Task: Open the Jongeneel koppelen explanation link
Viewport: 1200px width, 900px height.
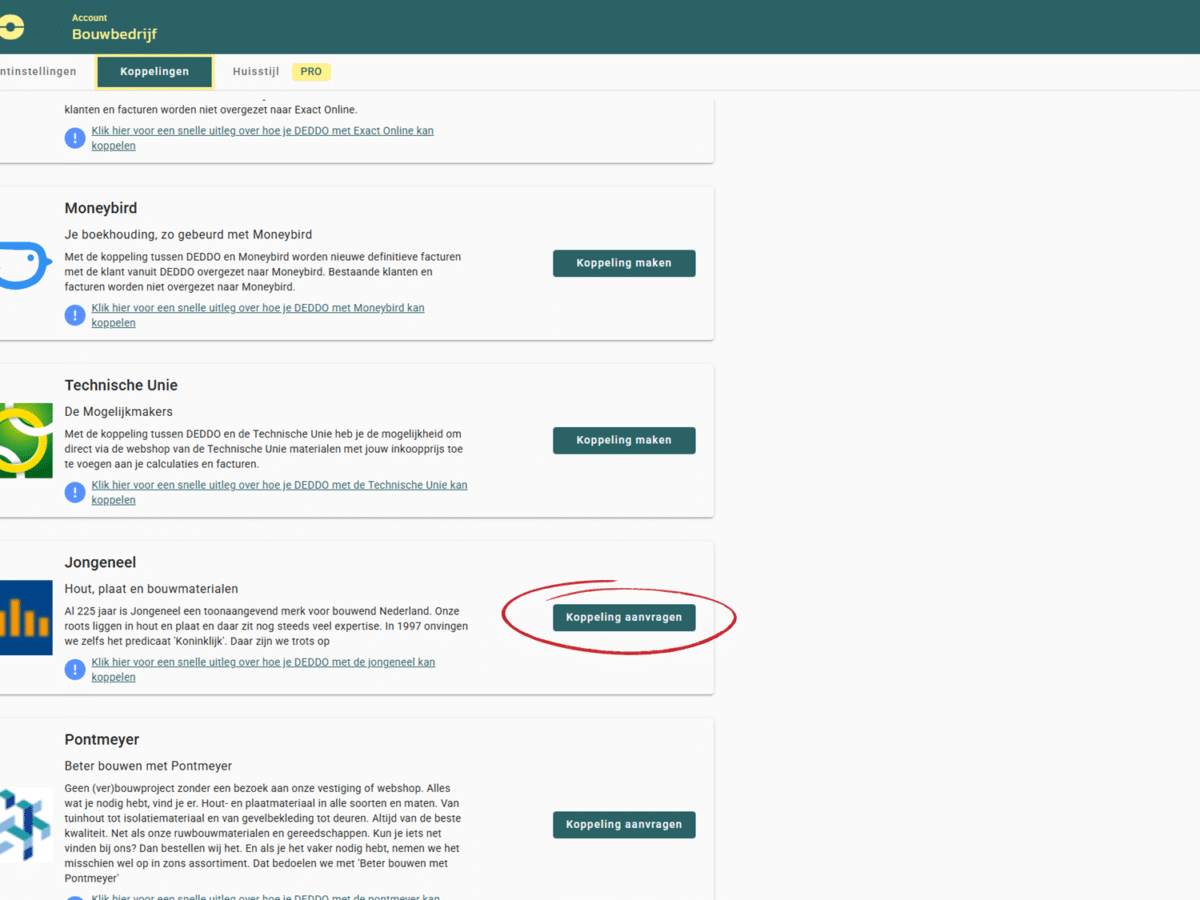Action: (263, 669)
